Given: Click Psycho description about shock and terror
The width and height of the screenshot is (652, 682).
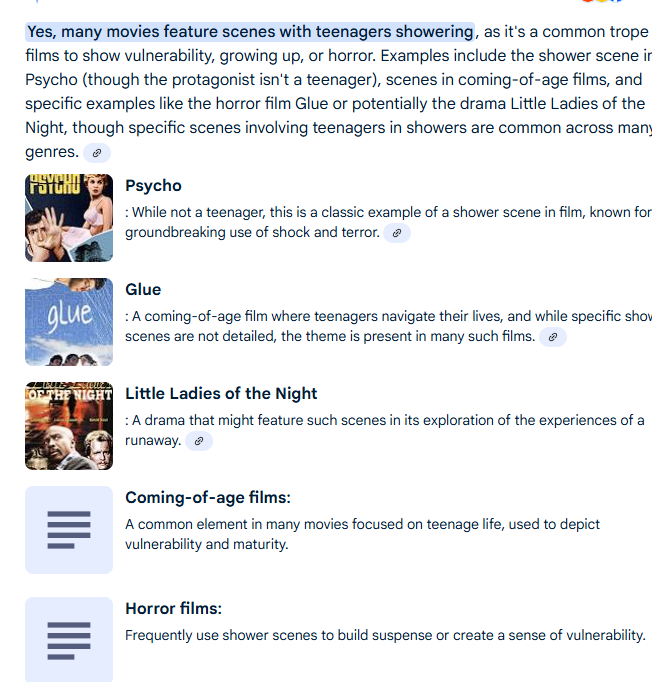Looking at the screenshot, I should point(388,222).
